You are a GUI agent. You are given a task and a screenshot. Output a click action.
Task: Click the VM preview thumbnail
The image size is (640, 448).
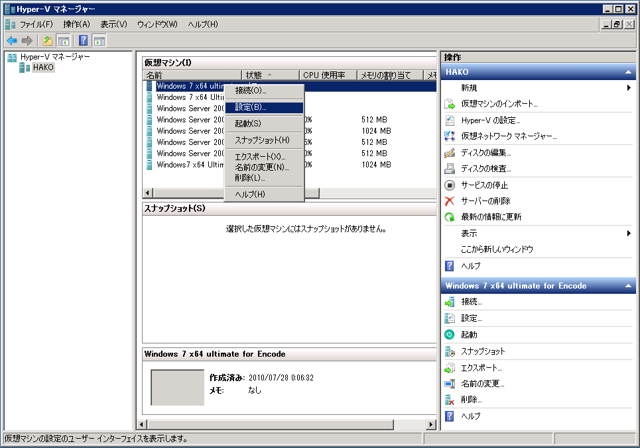click(x=177, y=388)
